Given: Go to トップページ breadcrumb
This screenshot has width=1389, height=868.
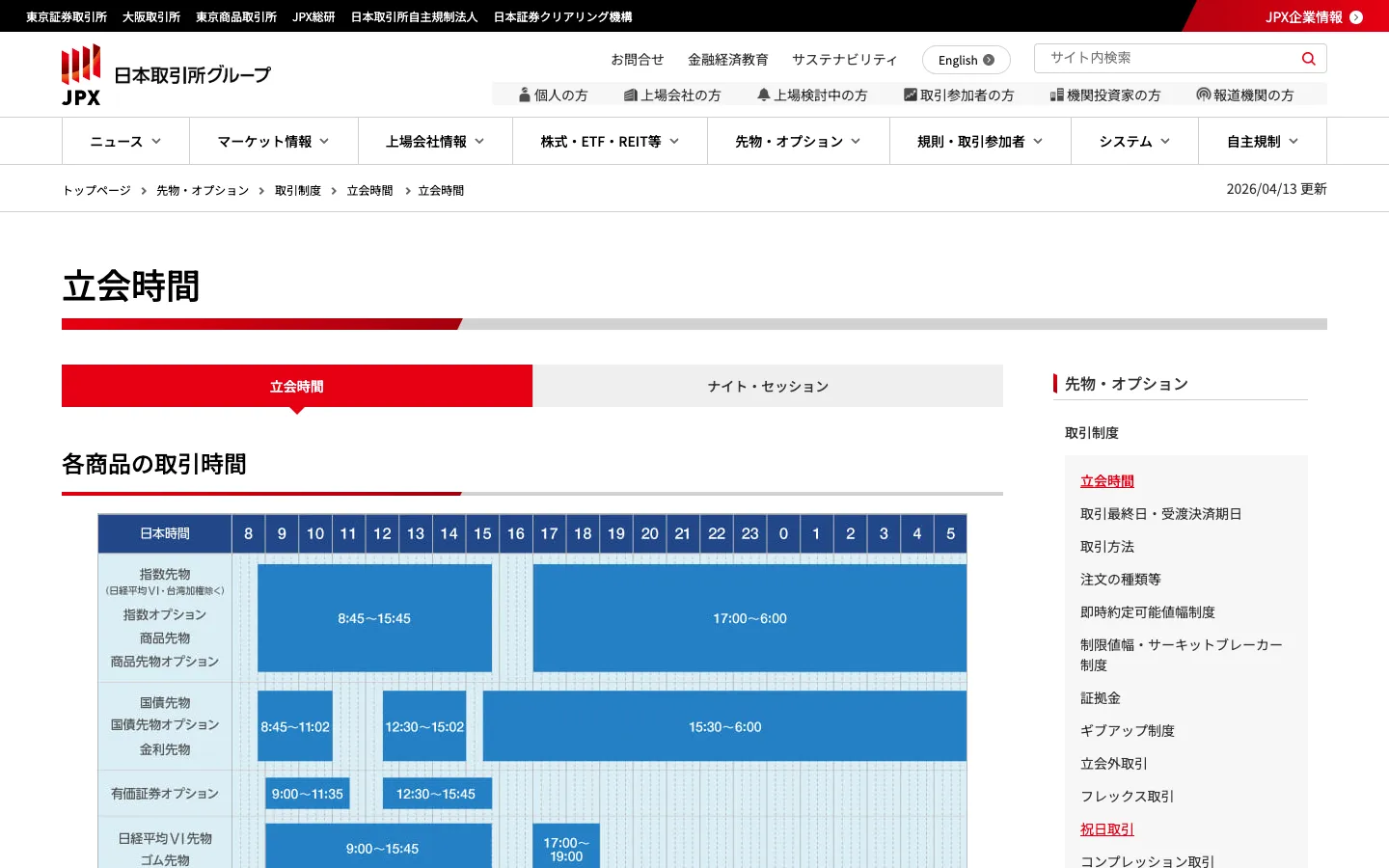Looking at the screenshot, I should pyautogui.click(x=96, y=191).
